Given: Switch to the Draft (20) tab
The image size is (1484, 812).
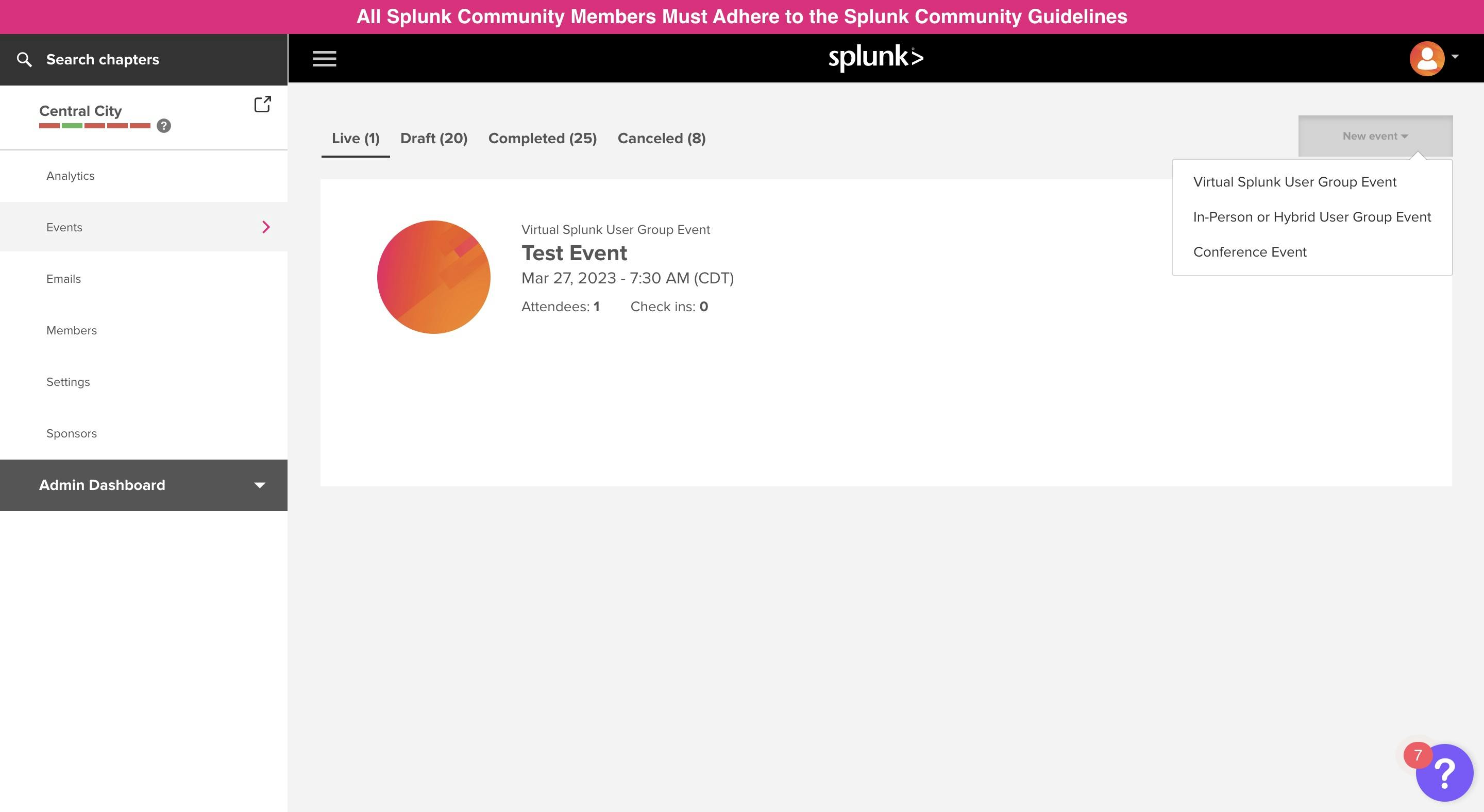Looking at the screenshot, I should pos(434,138).
